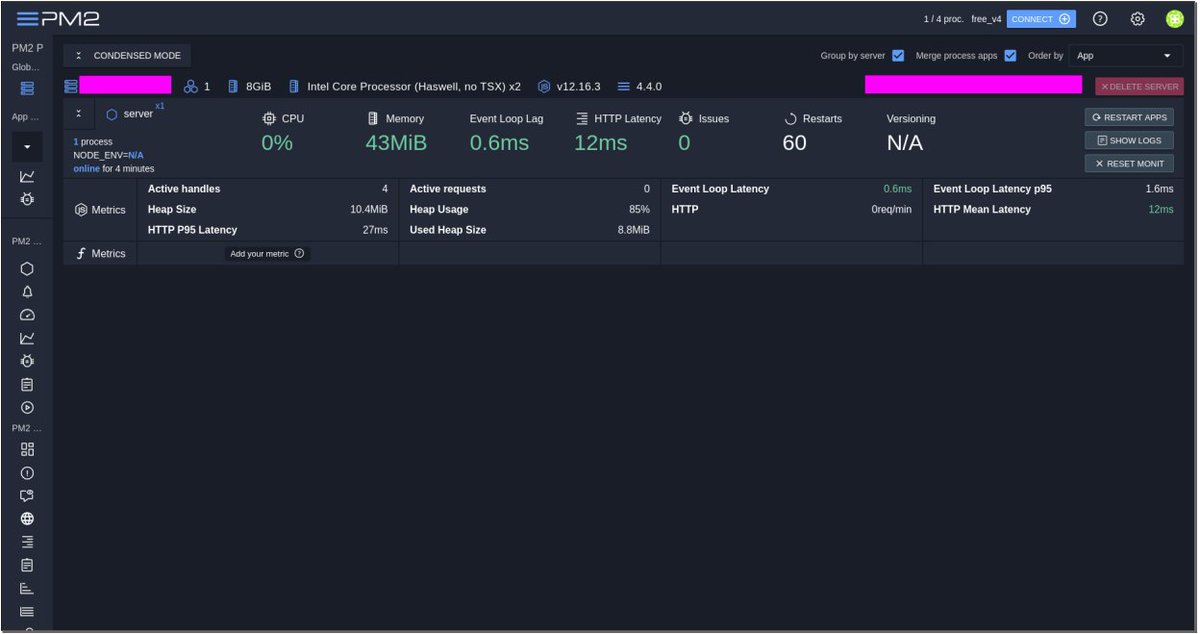Screen dimensions: 1200x634
Task: Click the JS Metrics row header
Action: click(100, 210)
